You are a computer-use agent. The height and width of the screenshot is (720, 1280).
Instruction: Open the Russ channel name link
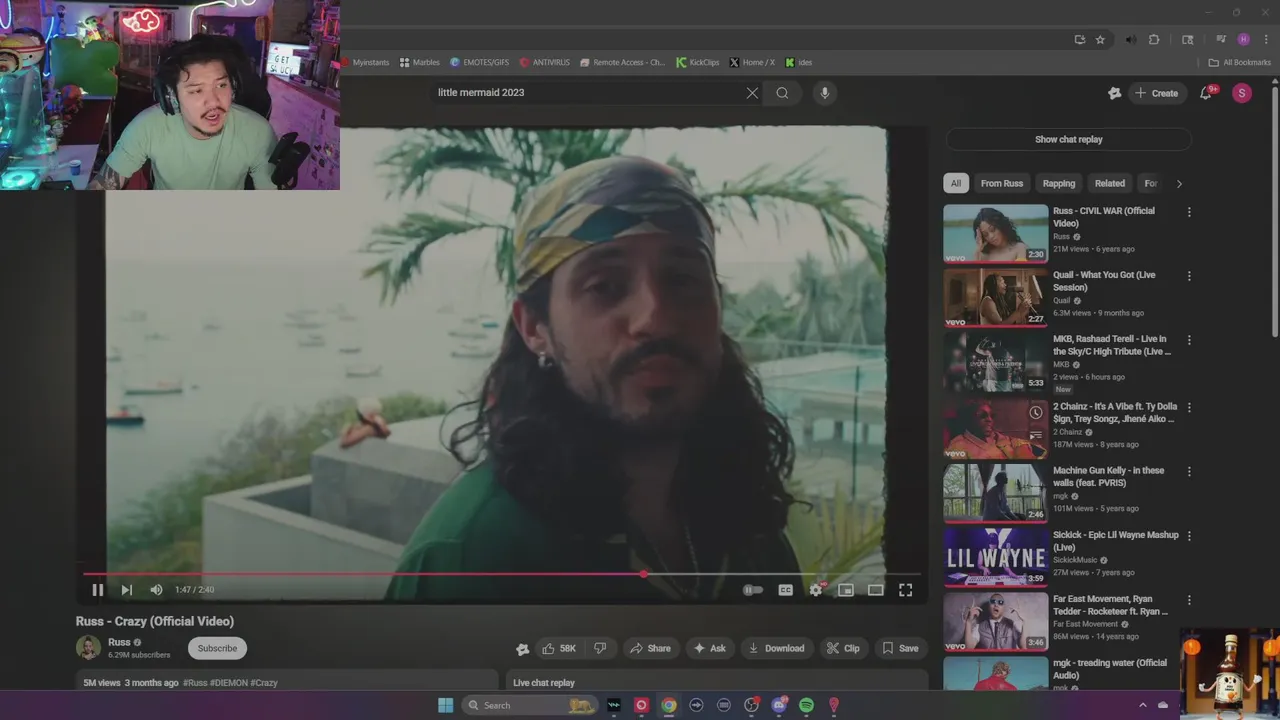tap(119, 642)
